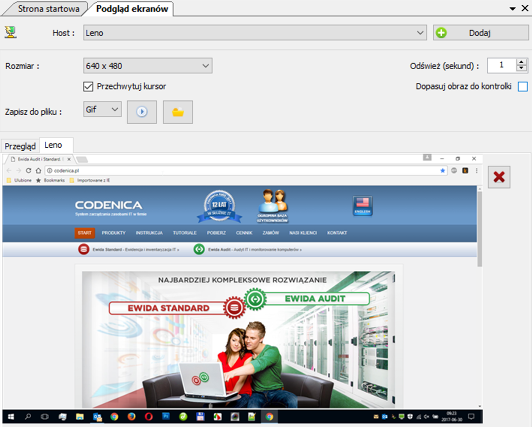Image resolution: width=532 pixels, height=427 pixels.
Task: Click the Windows Start icon in preview
Action: [11, 416]
